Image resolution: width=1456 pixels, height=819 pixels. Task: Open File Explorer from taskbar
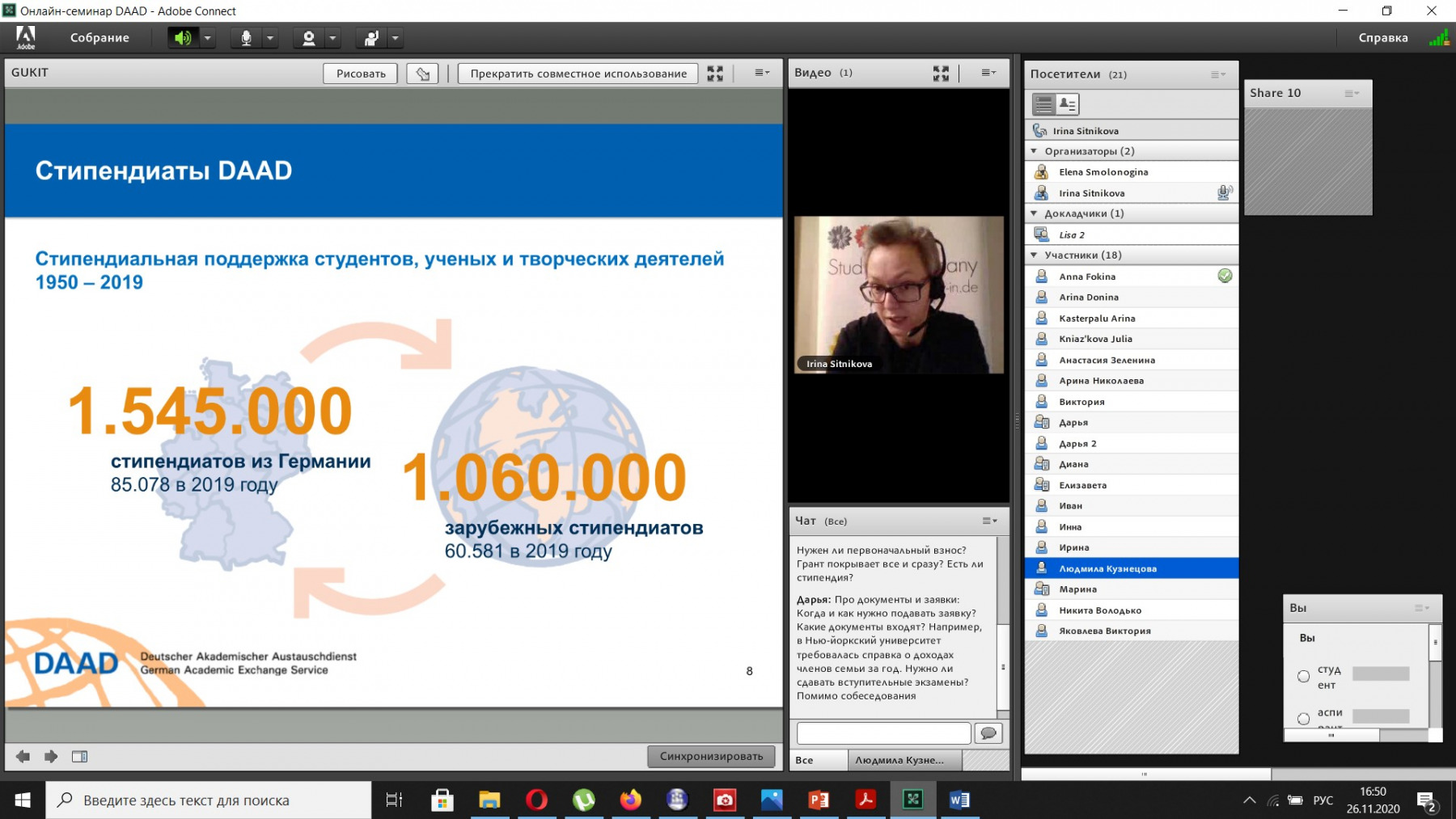(489, 800)
